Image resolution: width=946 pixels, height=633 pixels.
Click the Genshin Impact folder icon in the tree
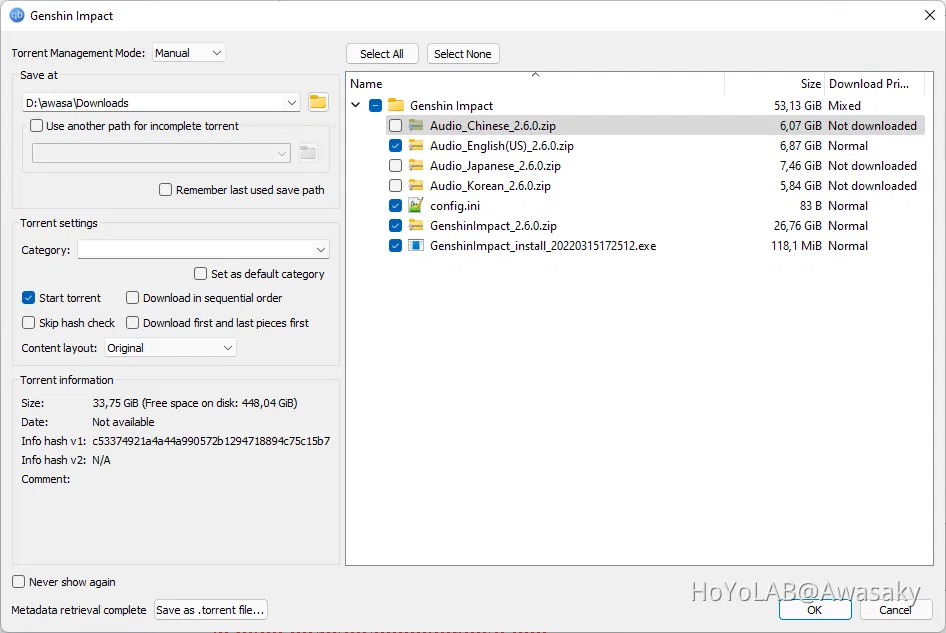click(395, 105)
